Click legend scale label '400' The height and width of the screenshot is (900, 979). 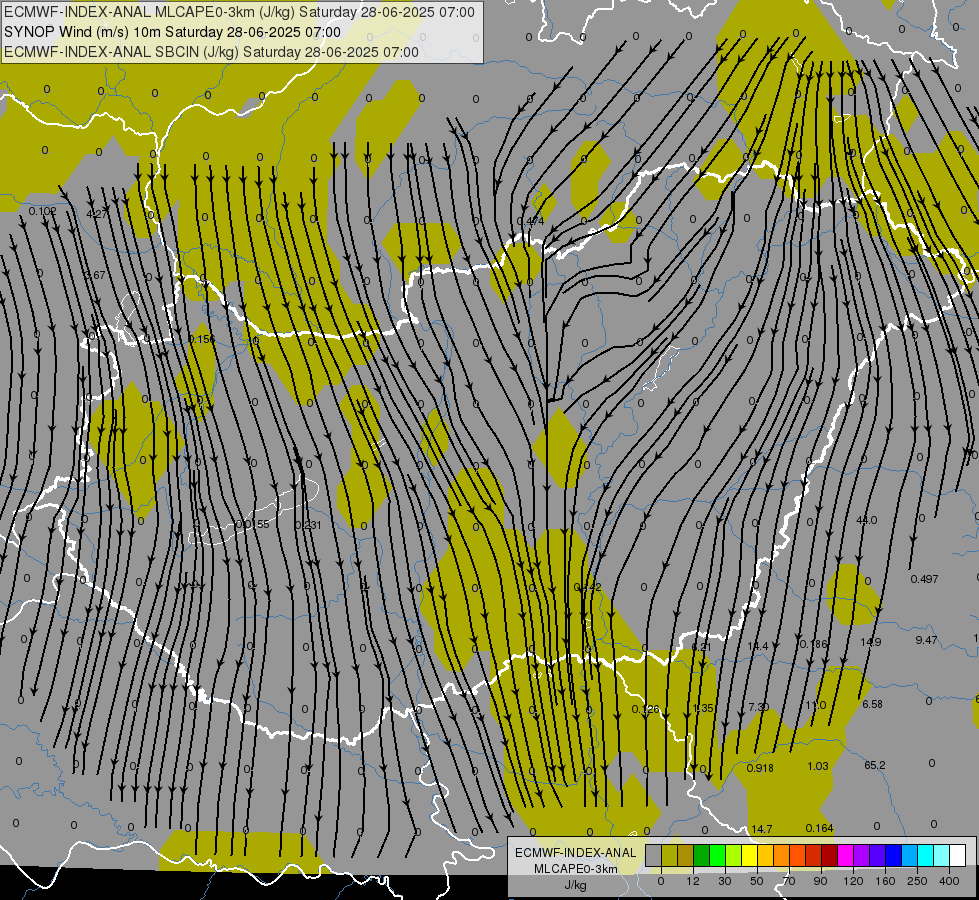(x=949, y=881)
